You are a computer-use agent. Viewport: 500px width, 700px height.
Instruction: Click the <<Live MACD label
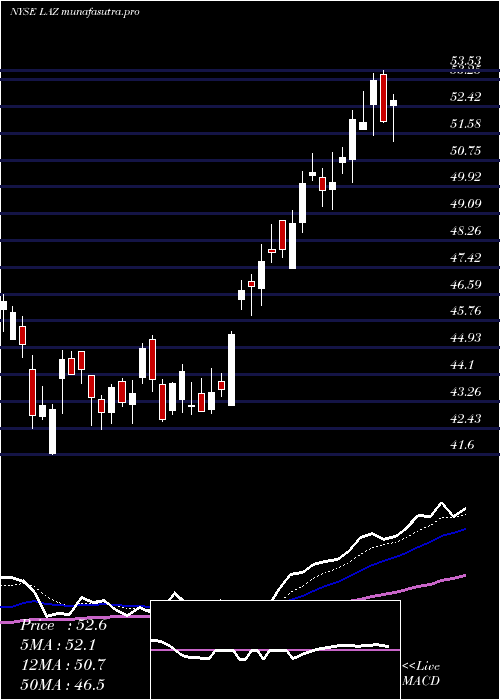(421, 674)
